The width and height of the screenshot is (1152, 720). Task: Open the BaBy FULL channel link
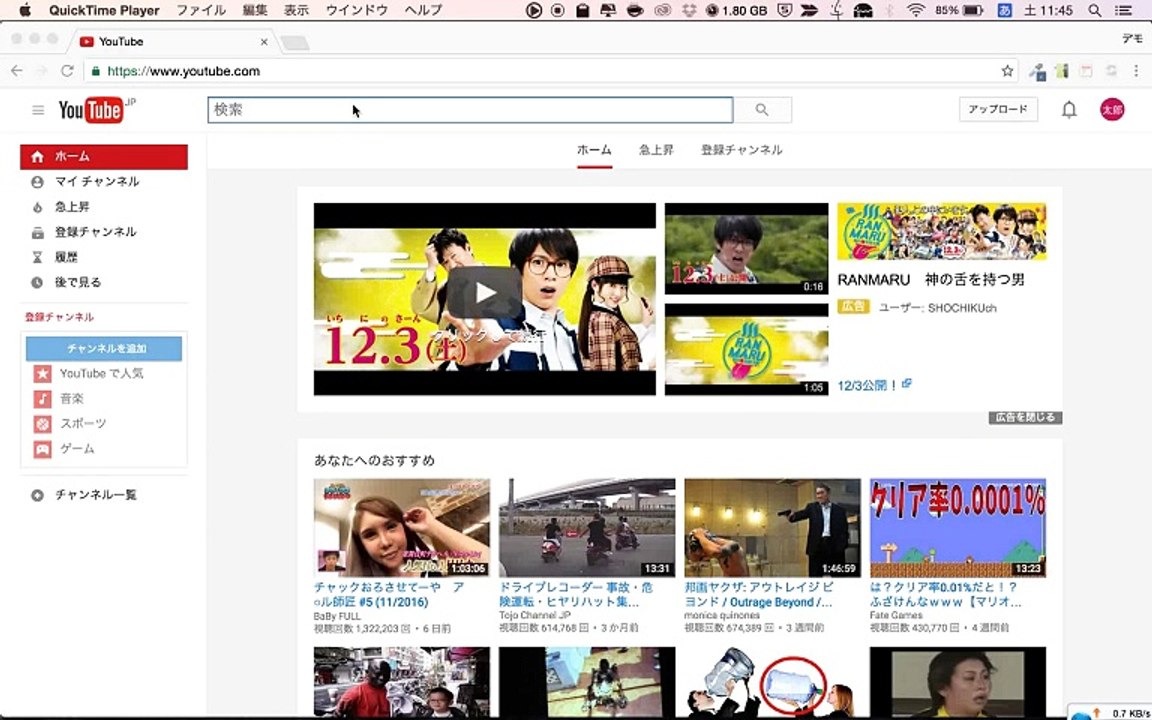point(337,616)
